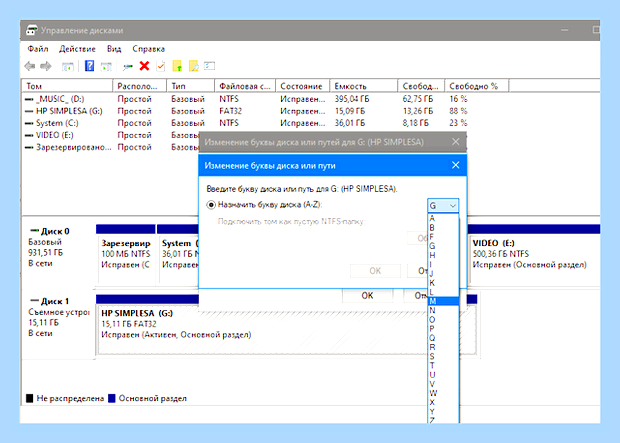Sort by the Состояние column header
The width and height of the screenshot is (620, 443).
[302, 86]
